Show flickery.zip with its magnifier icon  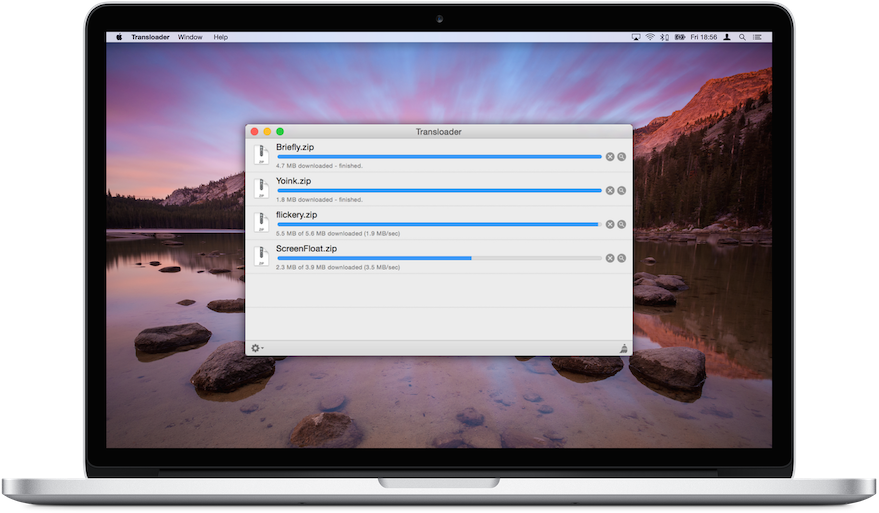(x=621, y=224)
